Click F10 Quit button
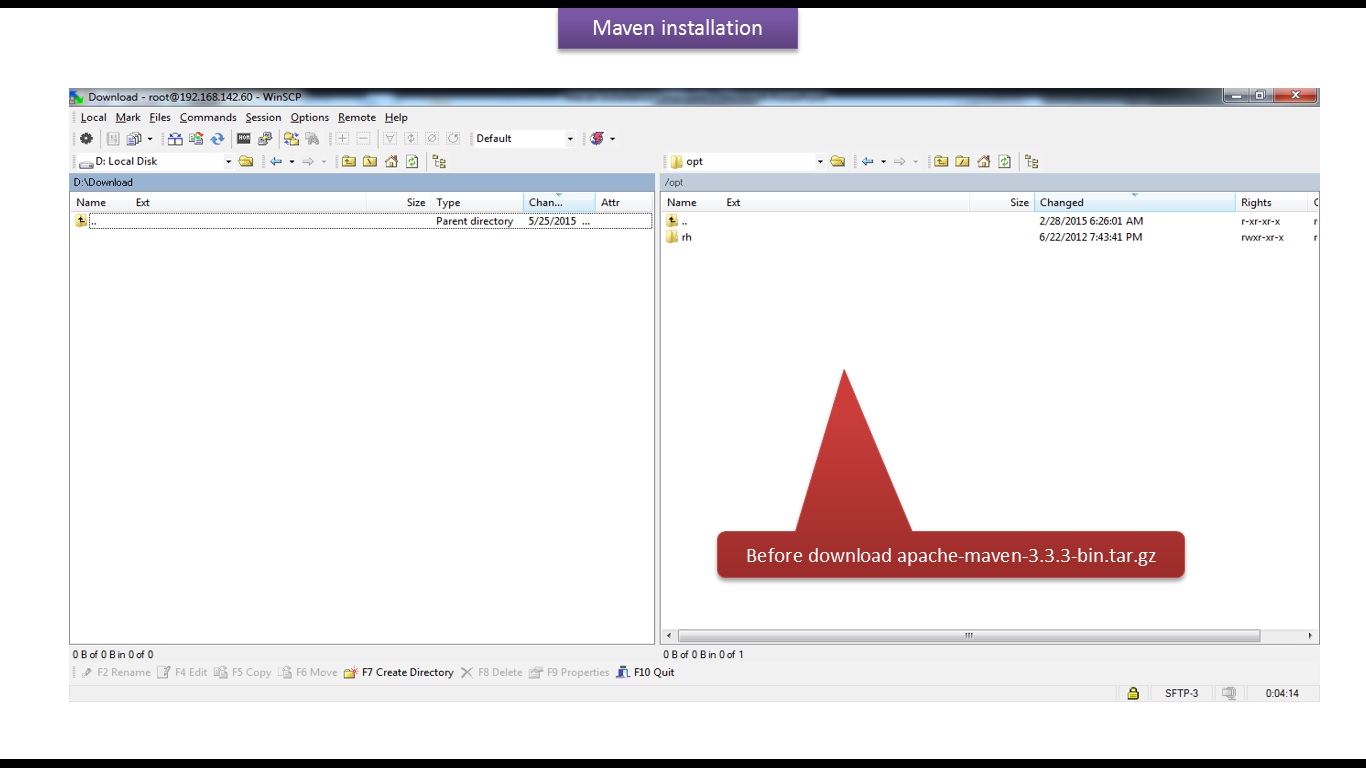 [645, 673]
